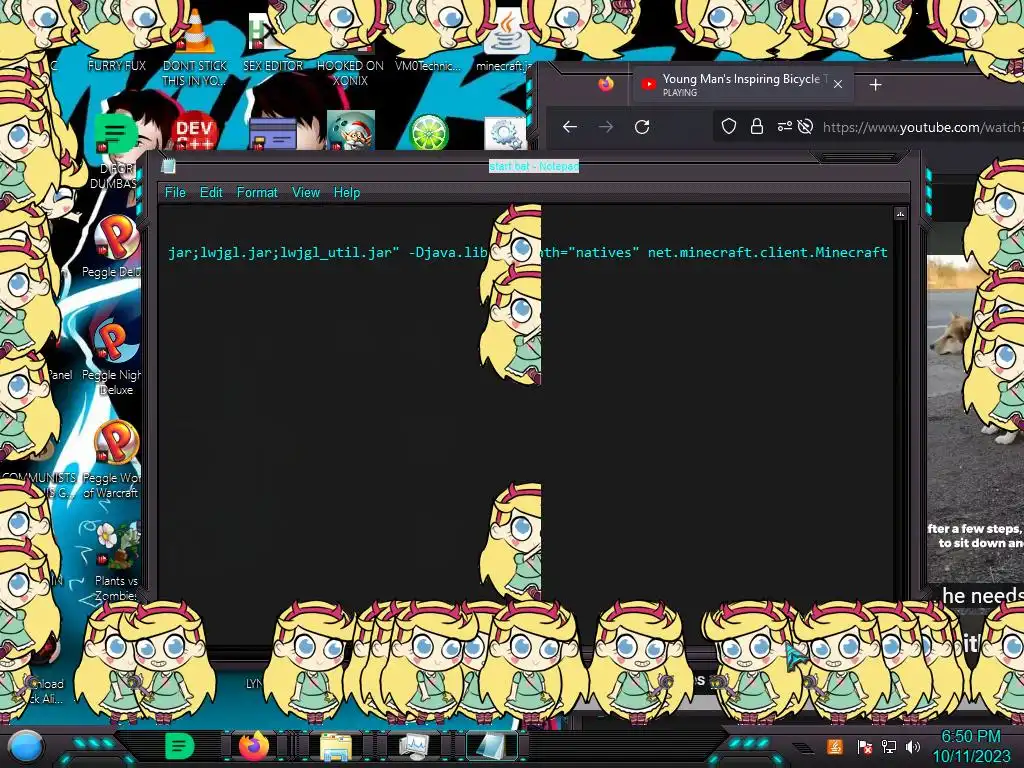Open File Explorer from the taskbar
Image resolution: width=1024 pixels, height=768 pixels.
(336, 746)
